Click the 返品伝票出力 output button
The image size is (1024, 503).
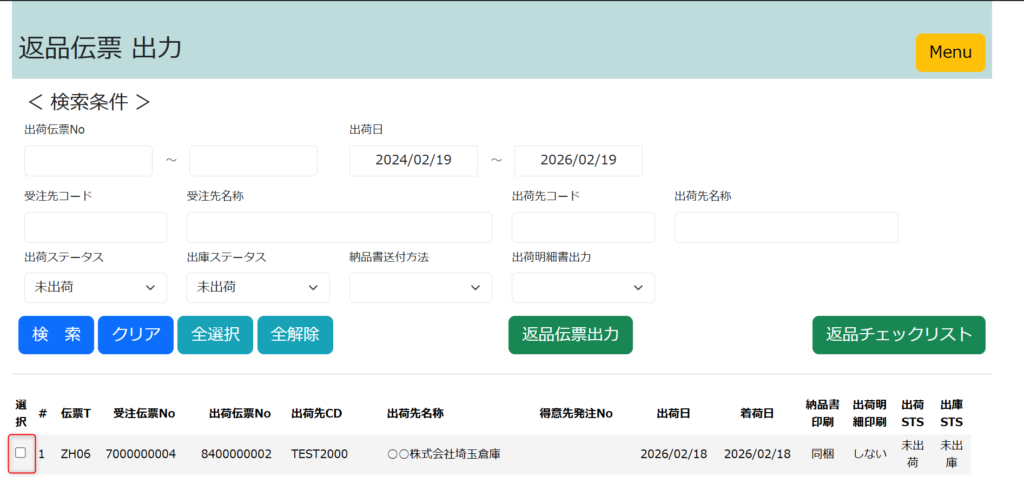point(570,335)
